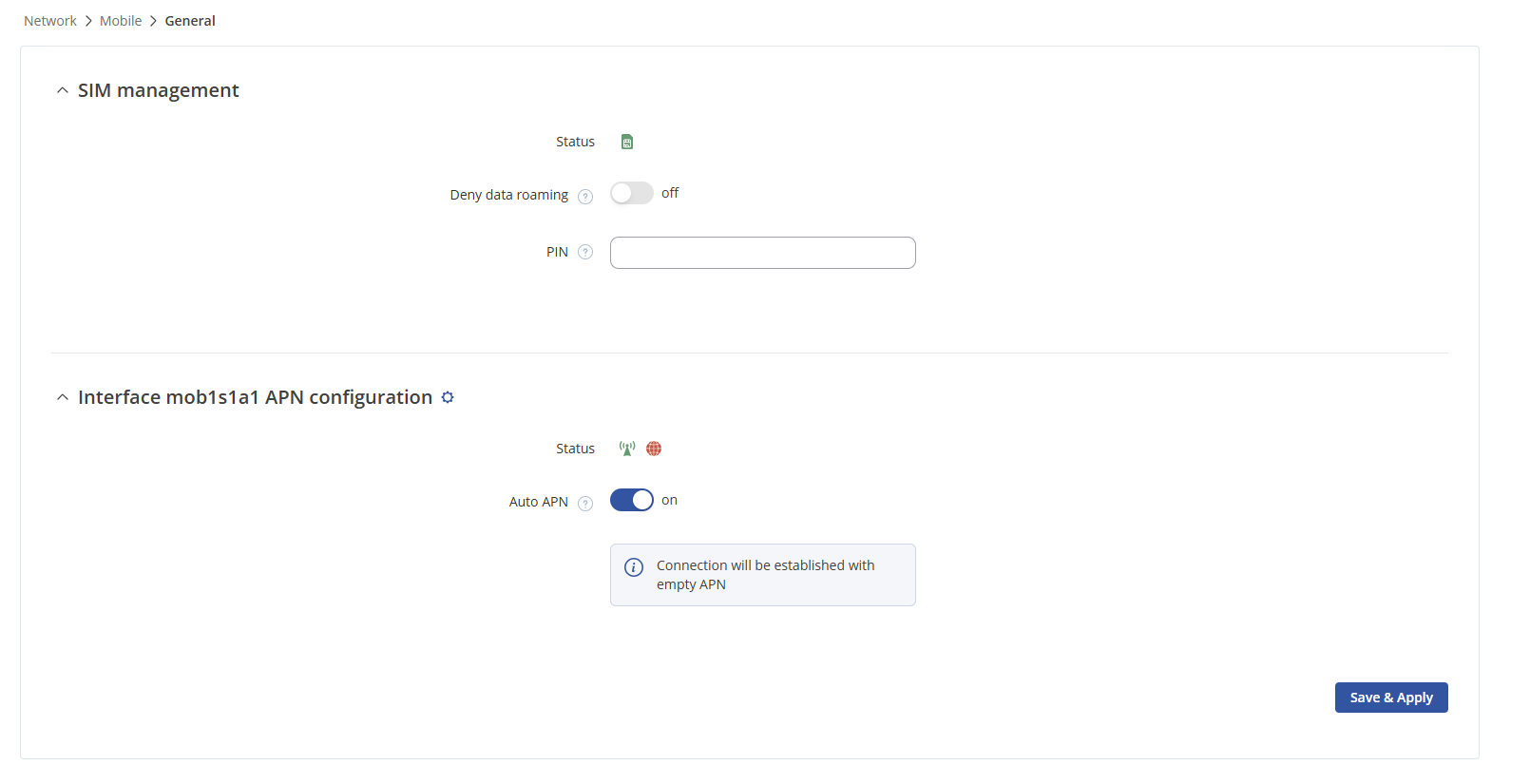The height and width of the screenshot is (784, 1530).
Task: Click the Deny data roaming help icon
Action: 585,197
